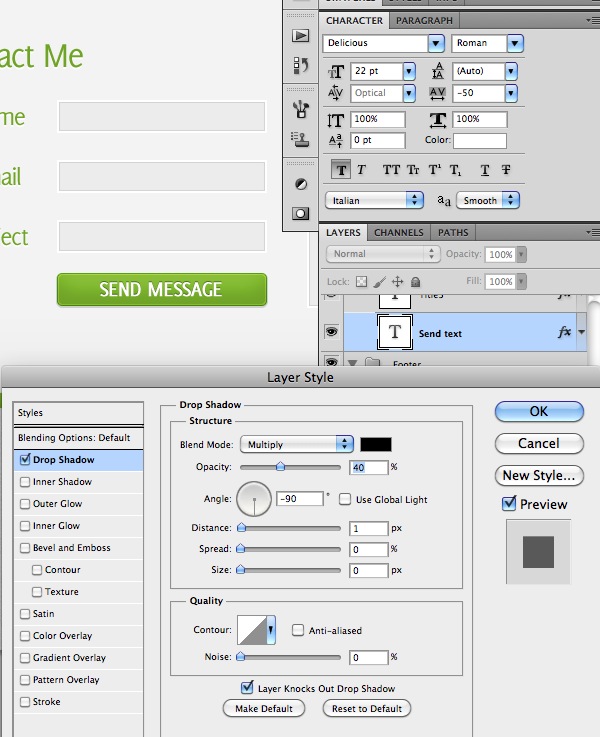Open Character panel options menu icon

coord(593,20)
